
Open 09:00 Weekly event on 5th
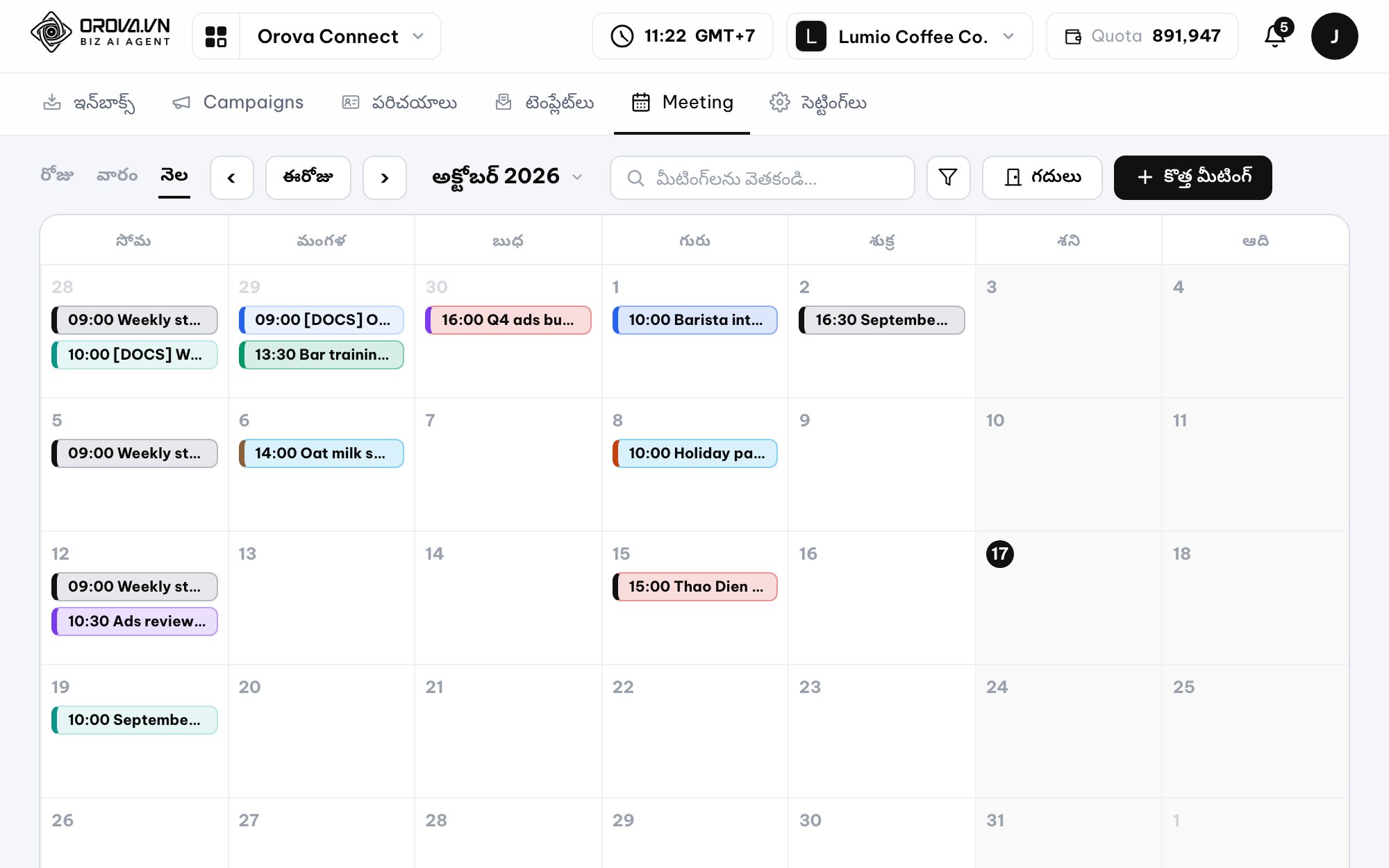[x=135, y=453]
